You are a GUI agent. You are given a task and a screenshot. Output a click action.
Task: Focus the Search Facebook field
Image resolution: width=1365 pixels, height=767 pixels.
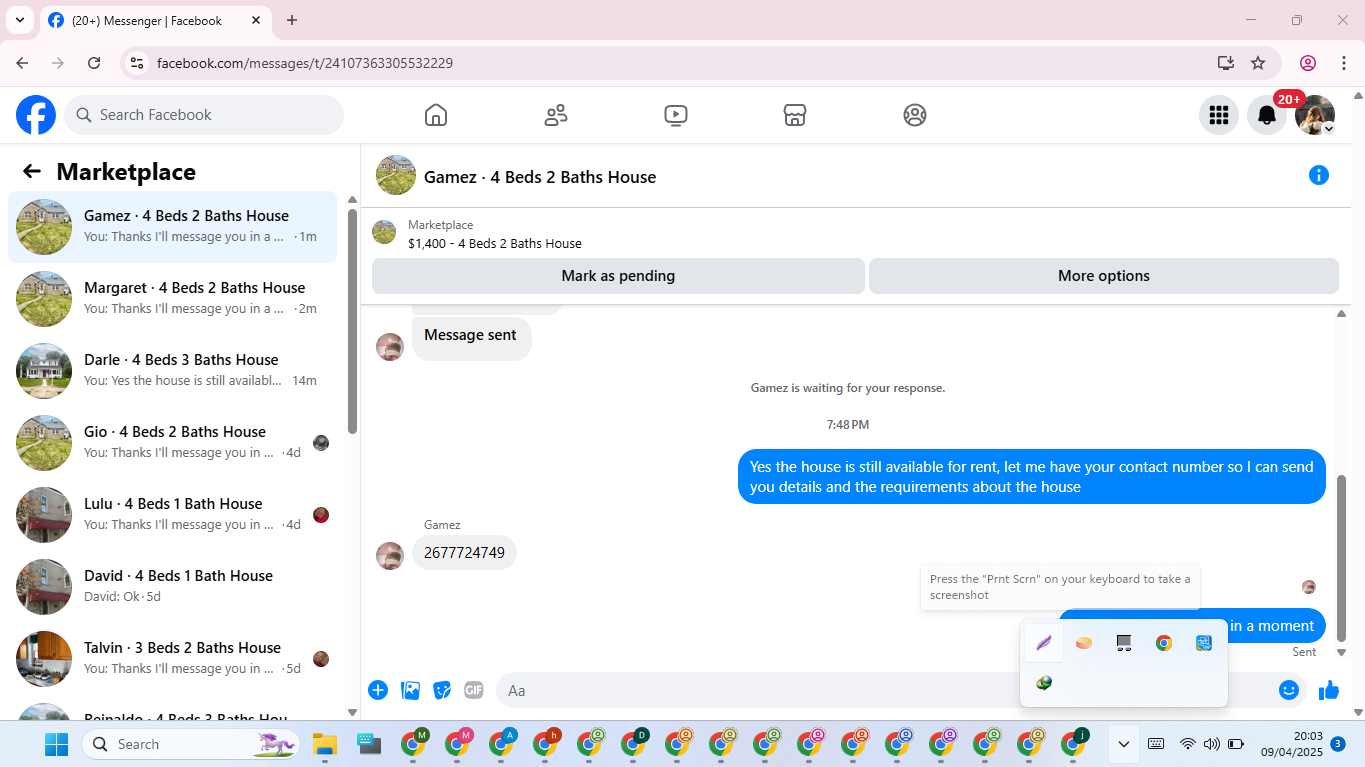tap(204, 115)
